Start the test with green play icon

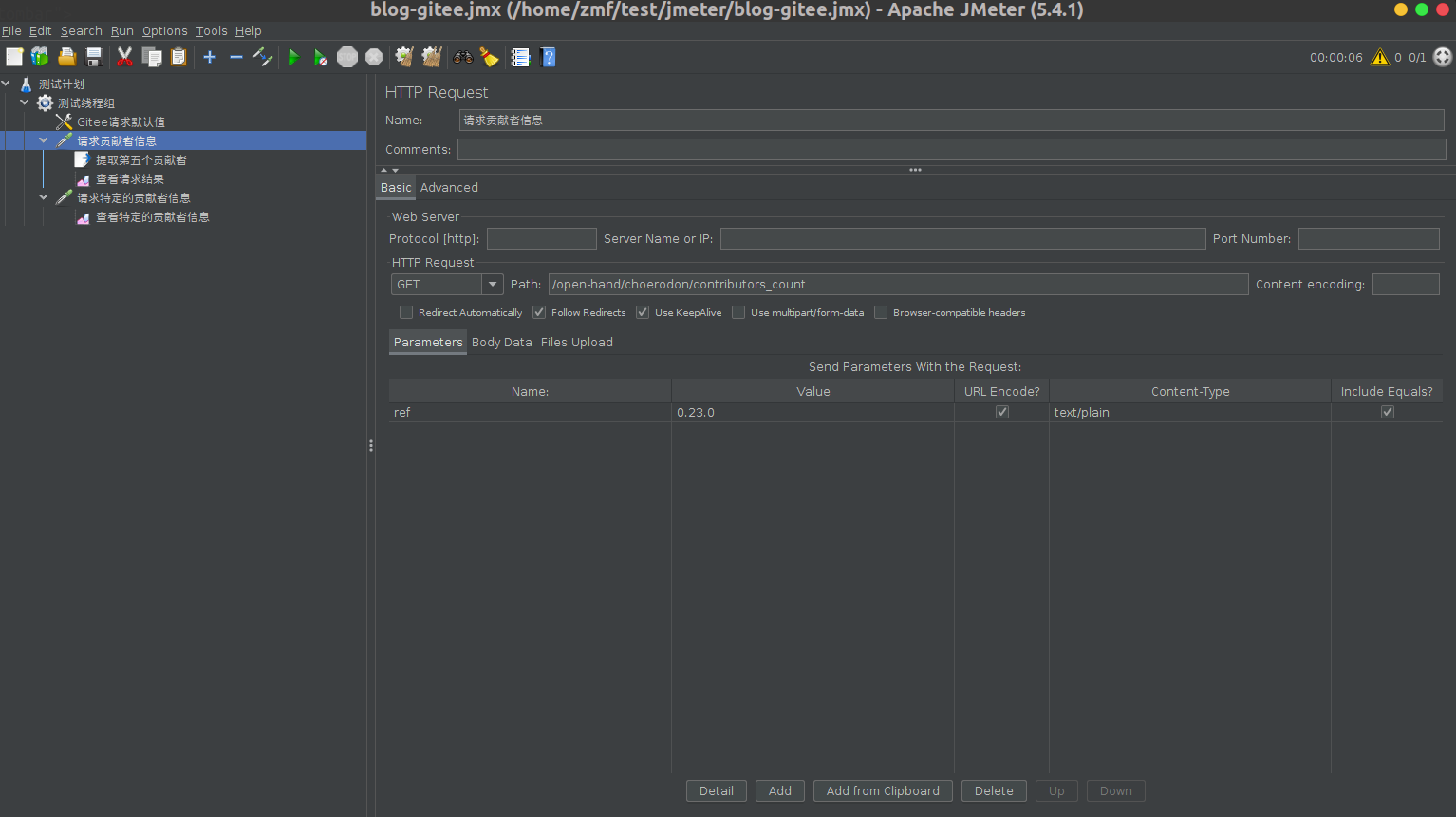pos(294,57)
